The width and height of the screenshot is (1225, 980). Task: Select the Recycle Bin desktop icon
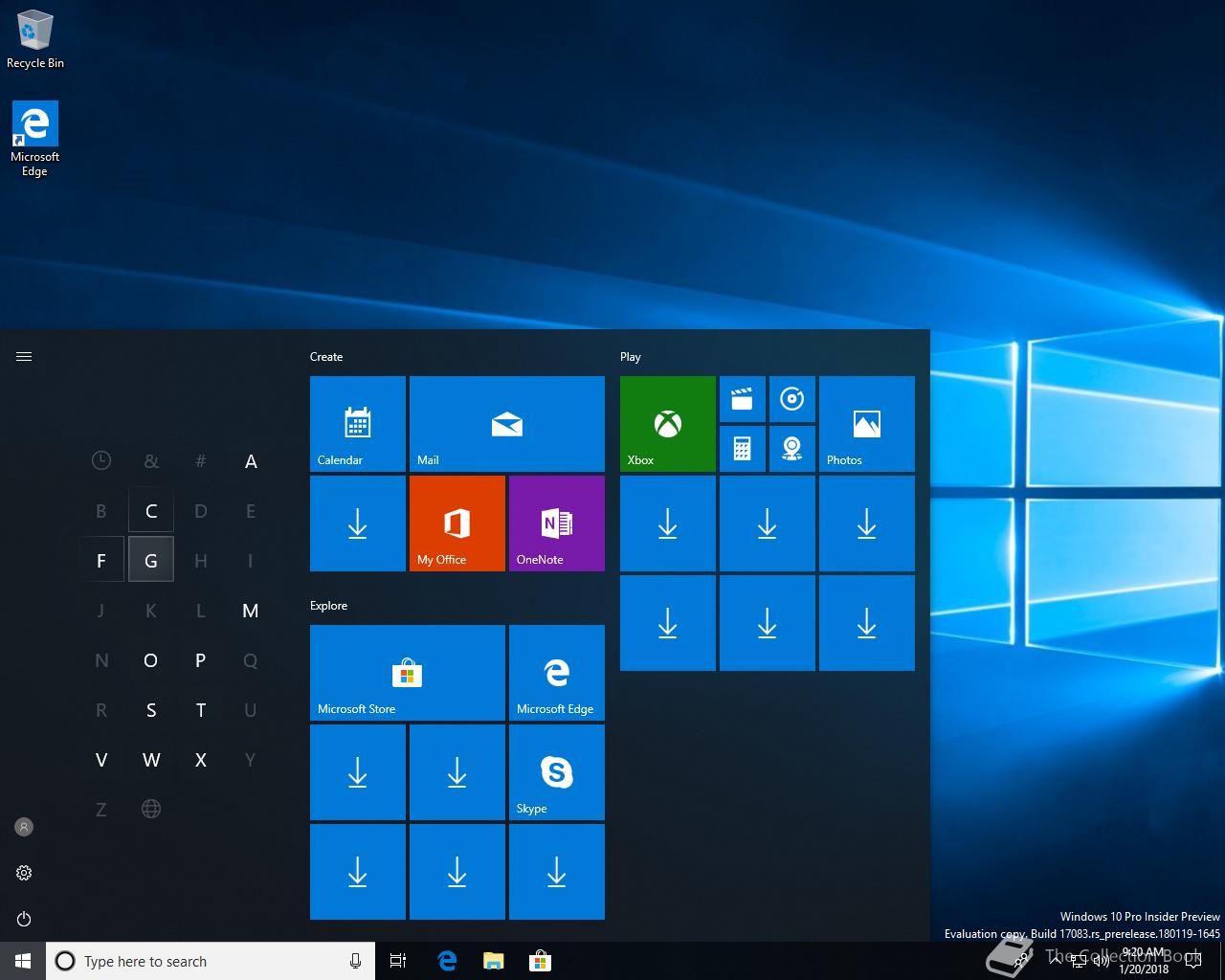(35, 39)
